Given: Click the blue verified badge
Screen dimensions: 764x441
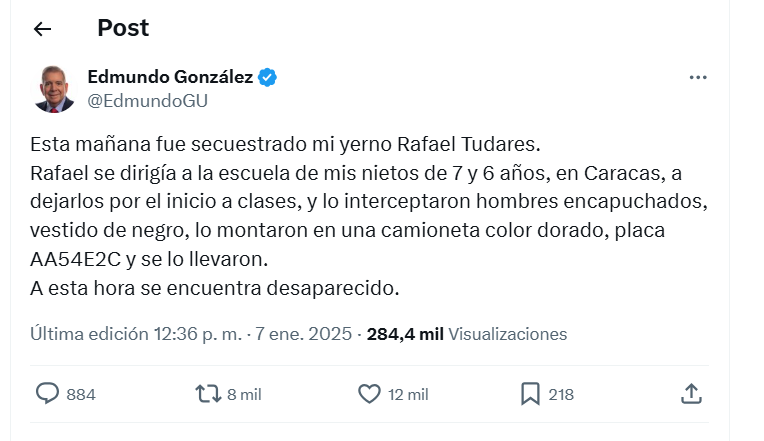Looking at the screenshot, I should 268,77.
